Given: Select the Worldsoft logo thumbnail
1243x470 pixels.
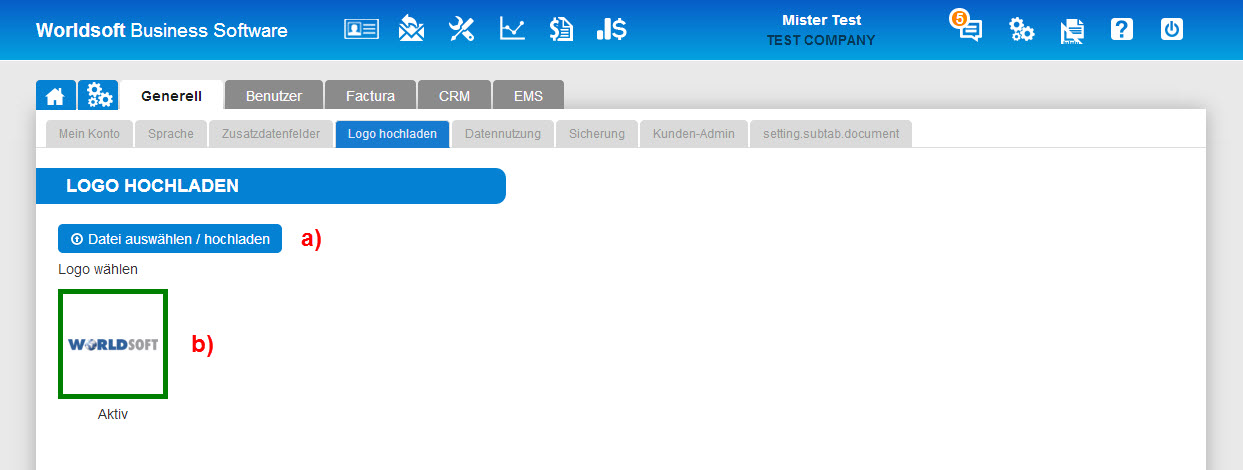Looking at the screenshot, I should tap(113, 344).
